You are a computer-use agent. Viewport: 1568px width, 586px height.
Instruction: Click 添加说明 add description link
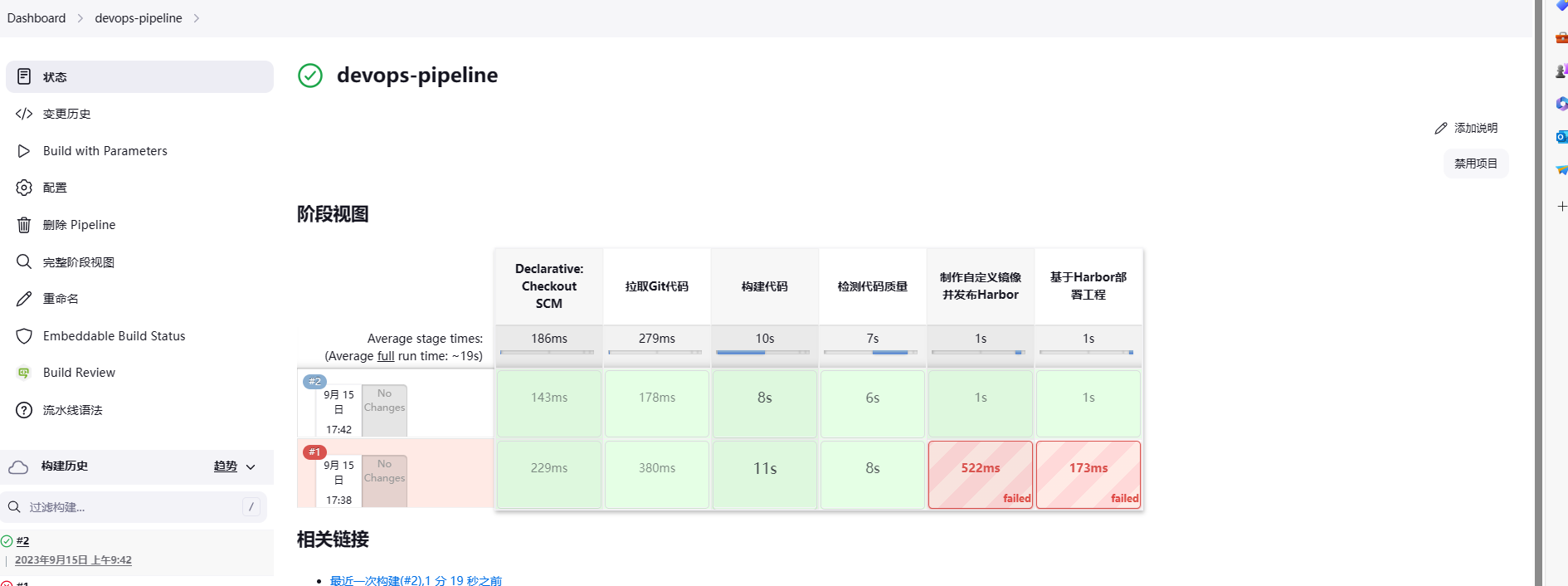pos(1467,128)
